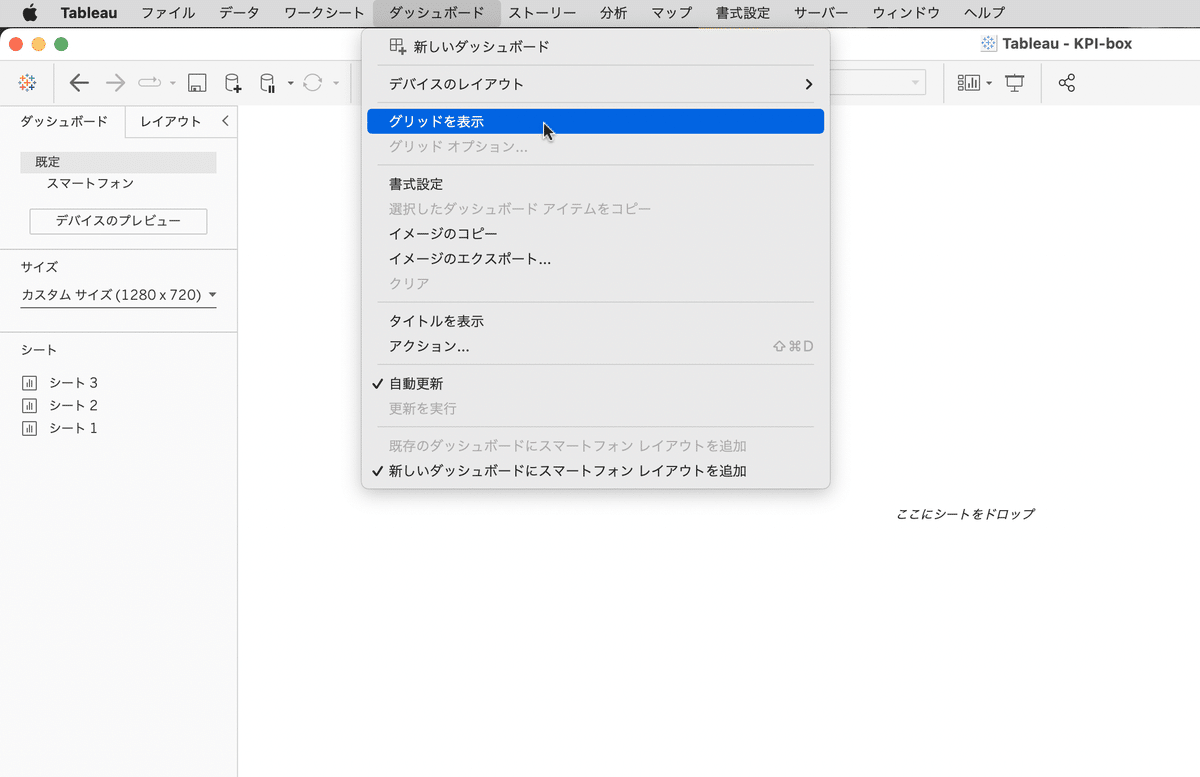
Task: Open the fit combo box in toolbar
Action: [x=878, y=83]
